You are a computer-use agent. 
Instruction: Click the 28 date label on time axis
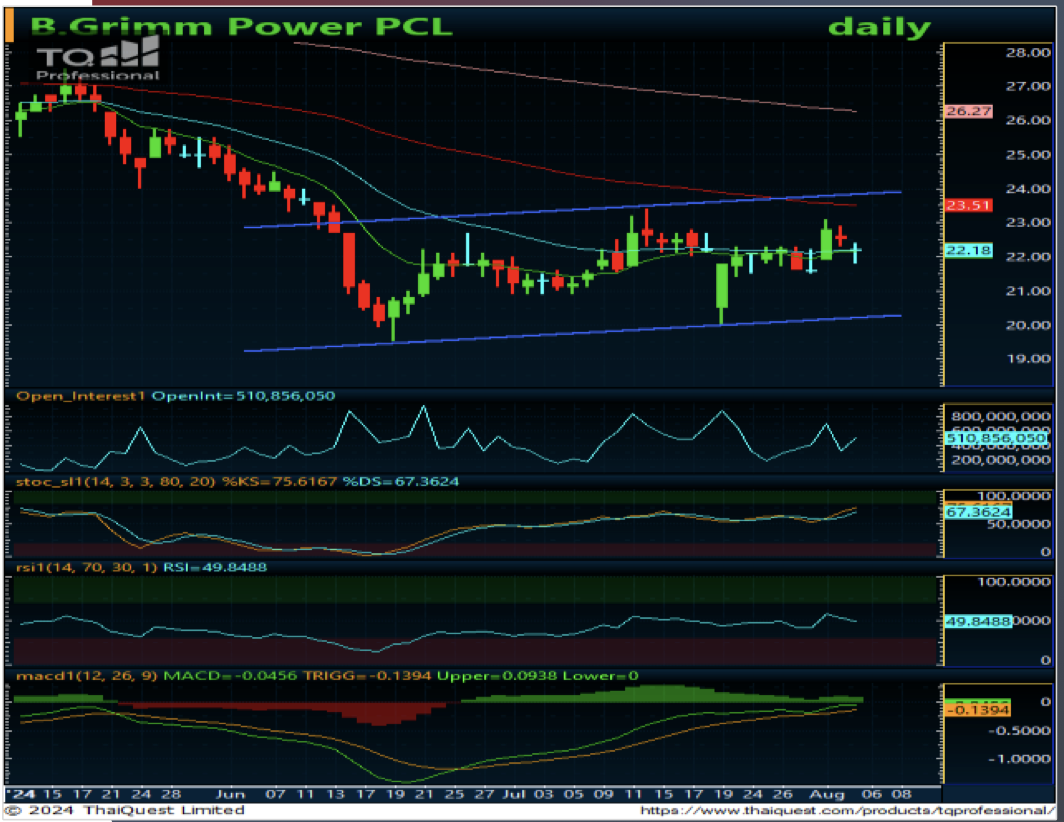[171, 793]
